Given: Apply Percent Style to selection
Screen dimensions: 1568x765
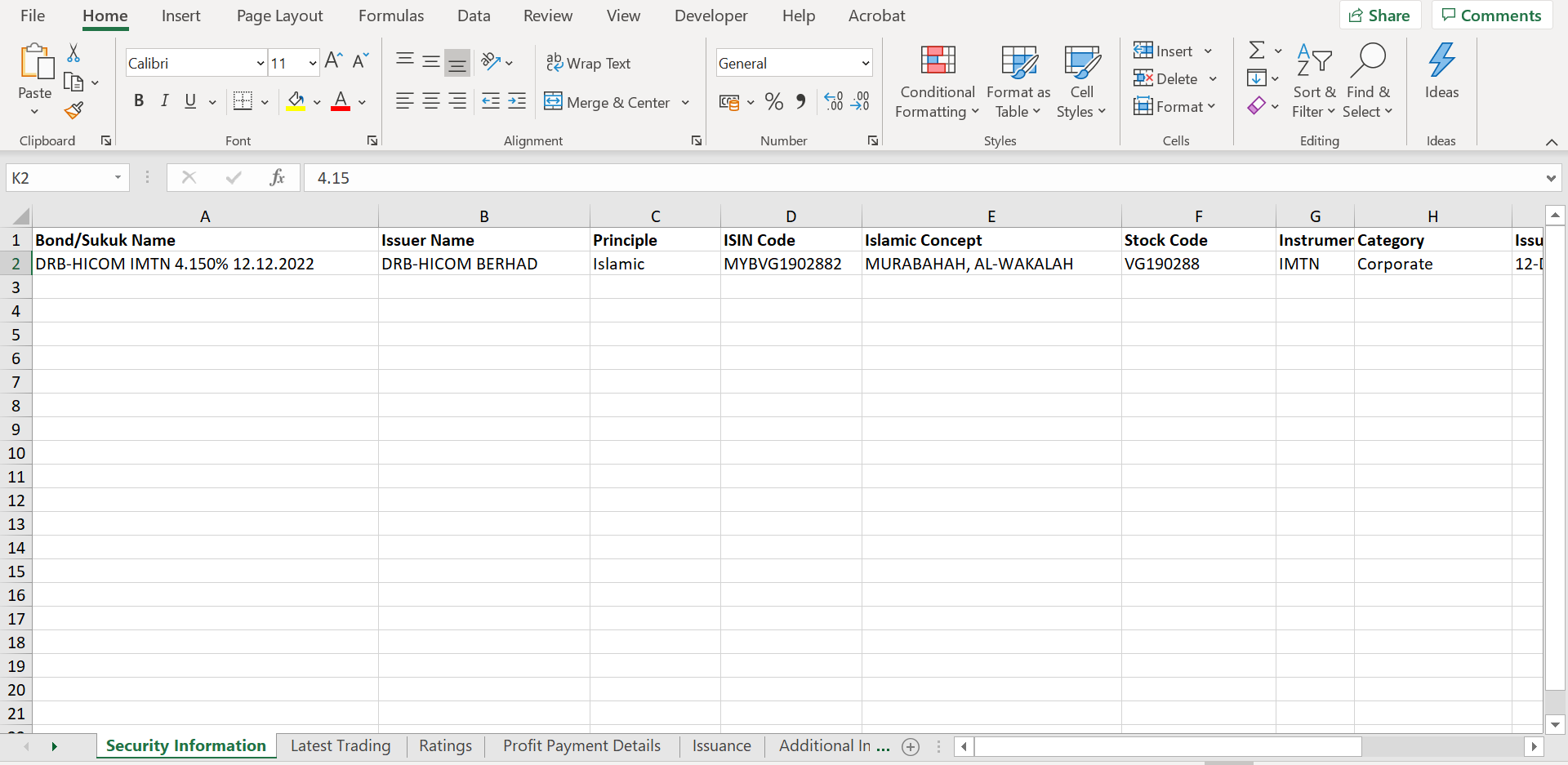Looking at the screenshot, I should coord(774,100).
